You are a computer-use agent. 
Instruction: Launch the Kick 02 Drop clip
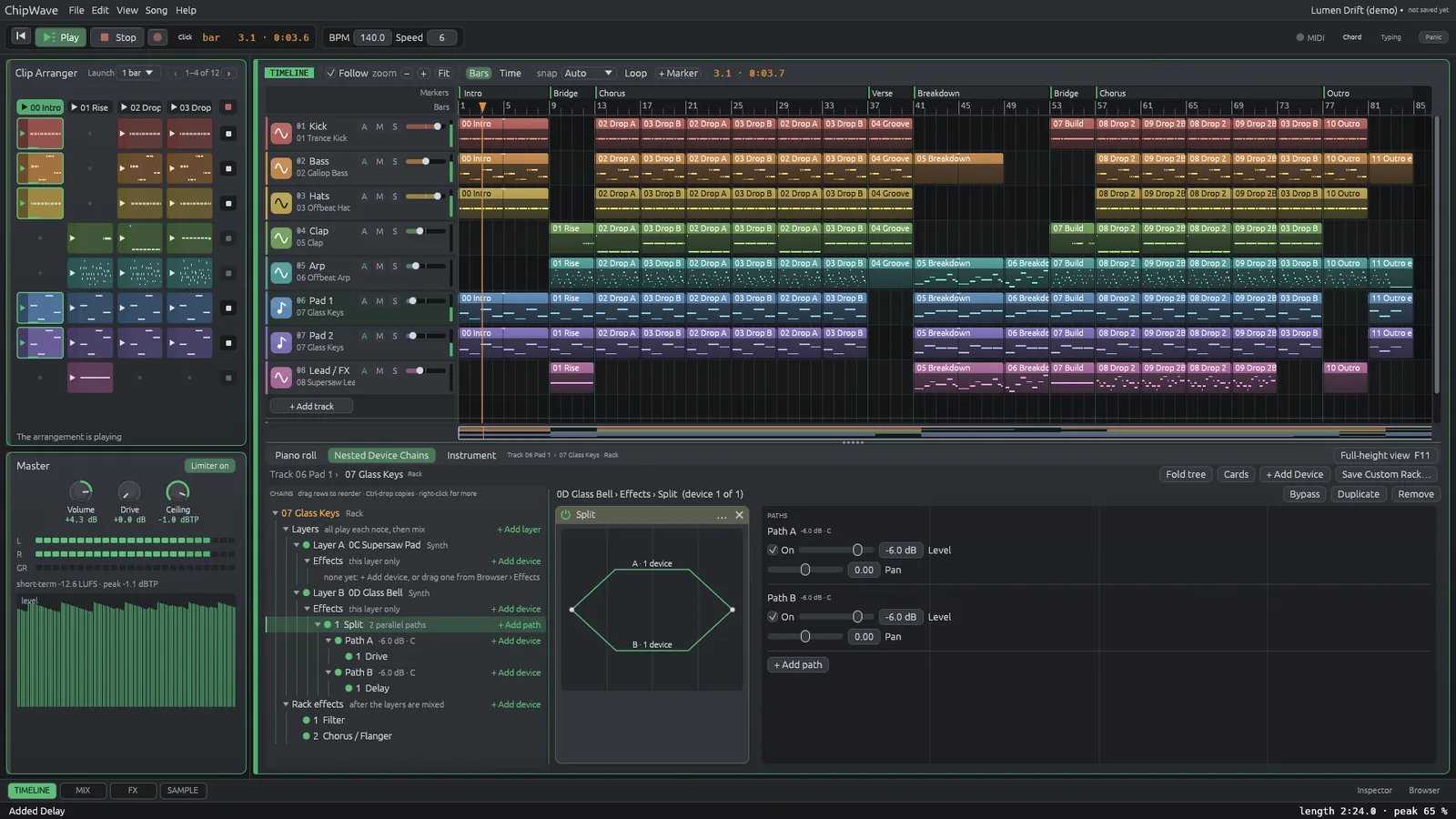(x=140, y=134)
